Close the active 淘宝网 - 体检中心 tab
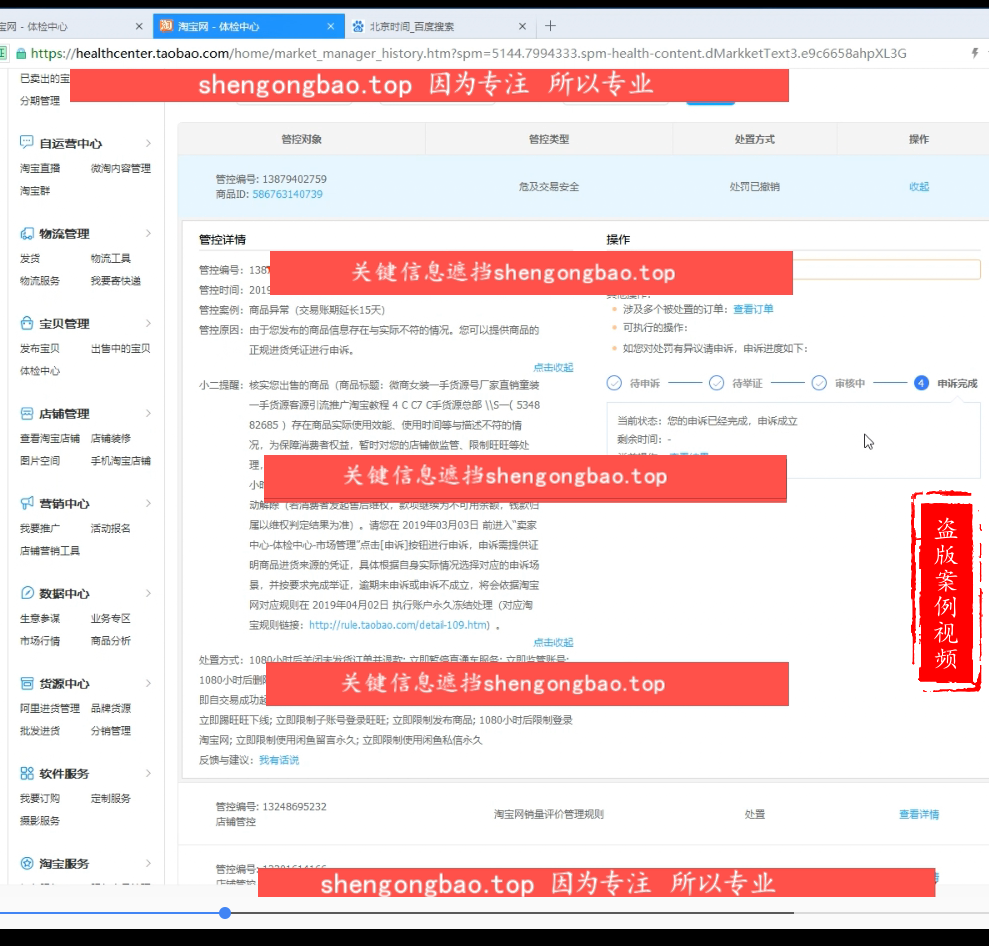 [x=331, y=26]
